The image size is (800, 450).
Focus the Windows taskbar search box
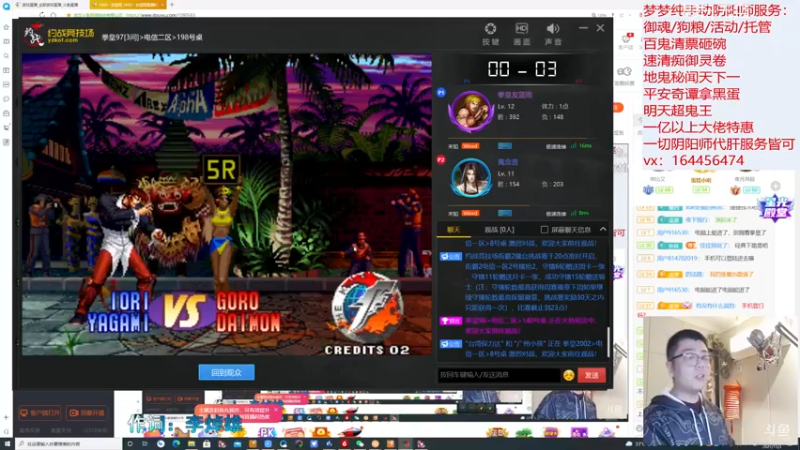(68, 444)
